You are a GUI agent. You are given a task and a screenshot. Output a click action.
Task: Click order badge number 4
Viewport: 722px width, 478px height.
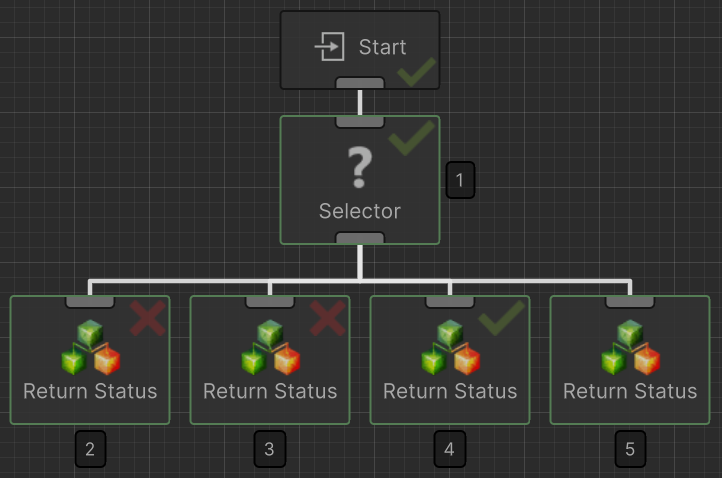click(x=449, y=449)
